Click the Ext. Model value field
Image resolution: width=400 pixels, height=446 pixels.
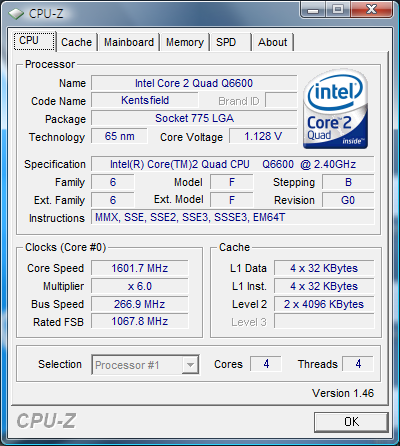tap(232, 200)
